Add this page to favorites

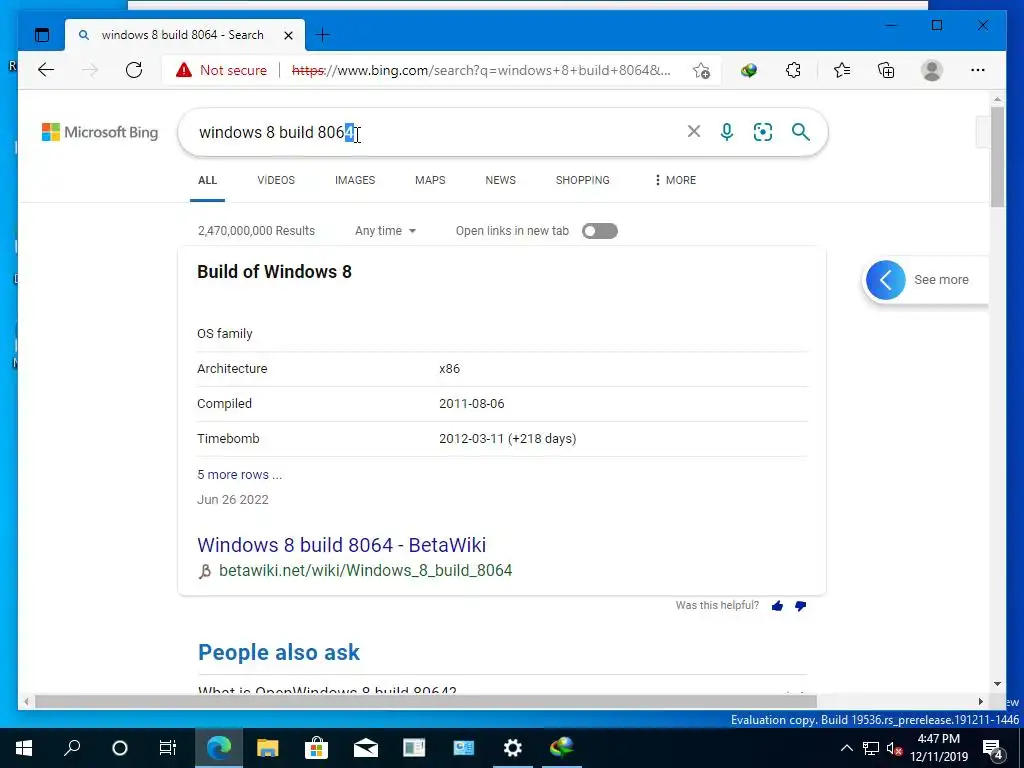(x=701, y=70)
